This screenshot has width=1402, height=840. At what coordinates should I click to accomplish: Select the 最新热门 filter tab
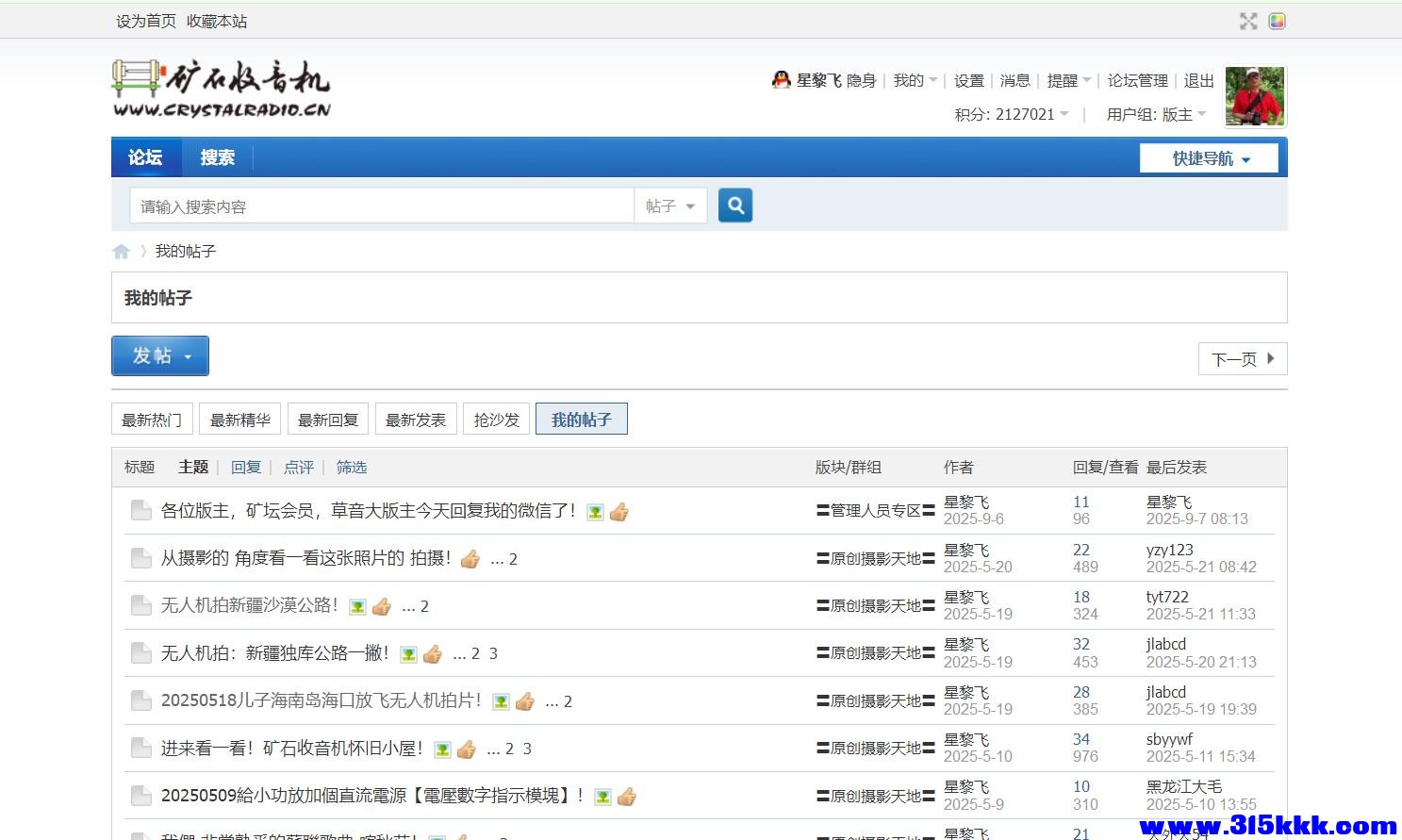(151, 419)
